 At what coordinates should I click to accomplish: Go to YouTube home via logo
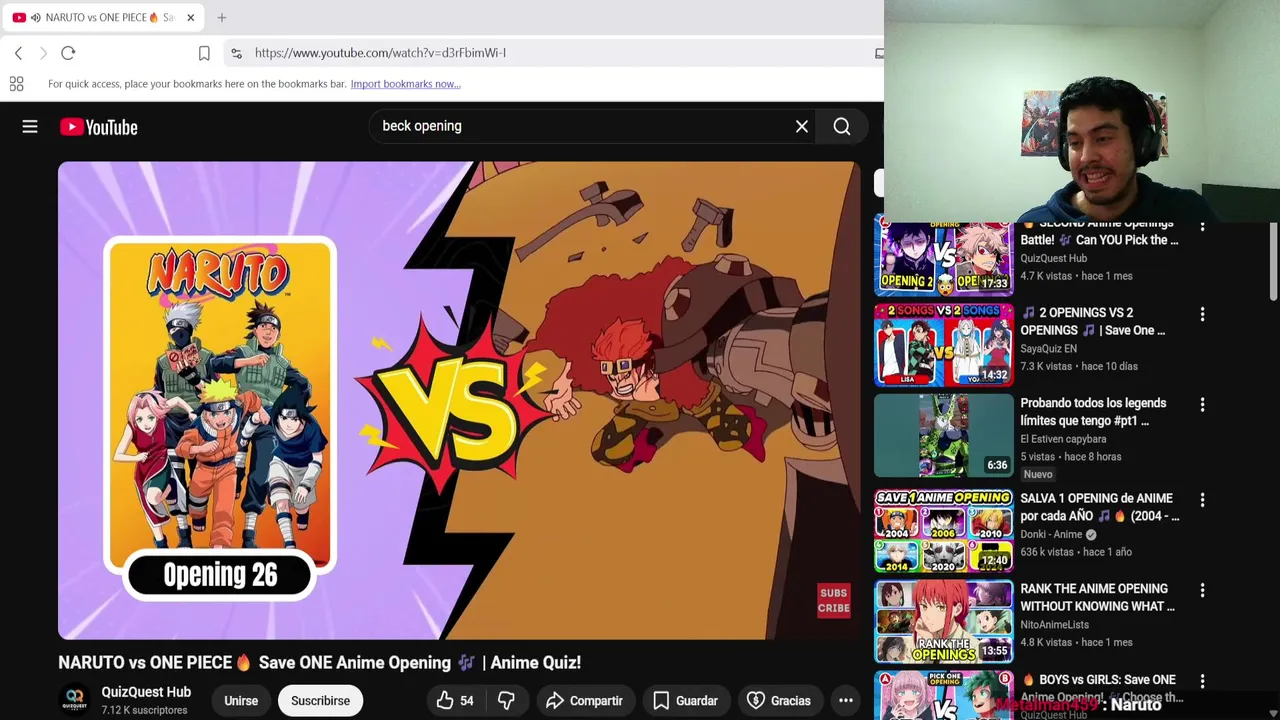click(98, 127)
